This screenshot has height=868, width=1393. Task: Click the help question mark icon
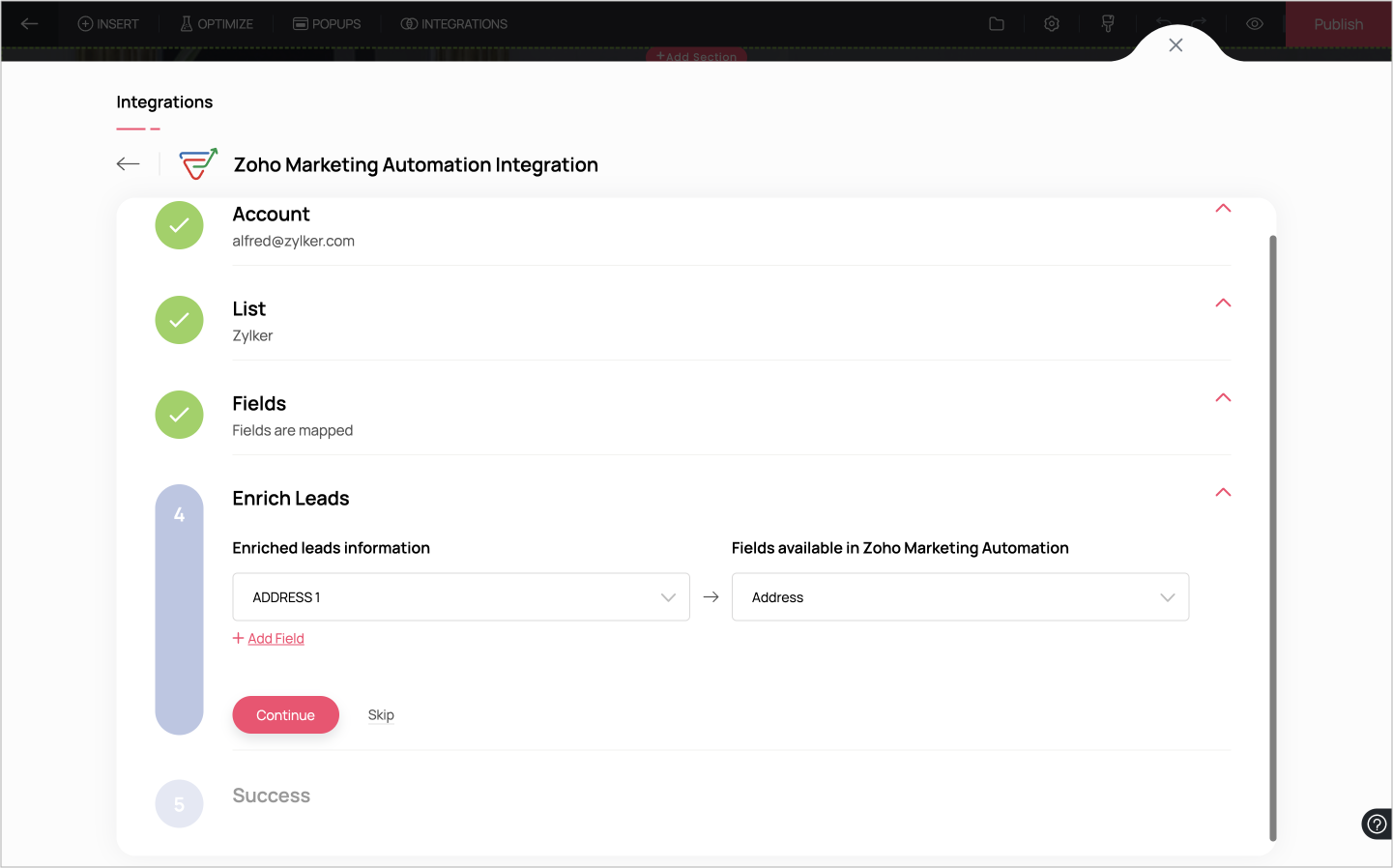click(x=1377, y=825)
